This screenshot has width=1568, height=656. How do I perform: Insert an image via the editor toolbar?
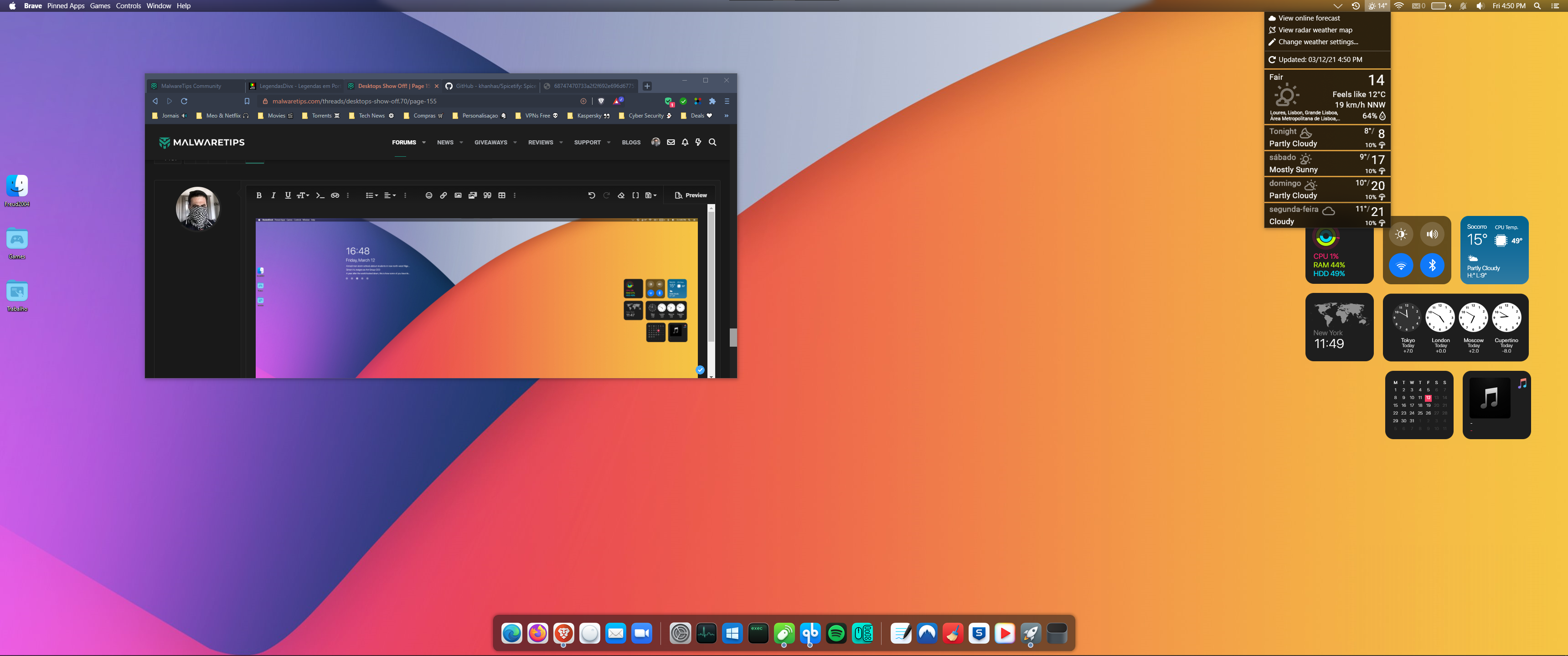458,195
